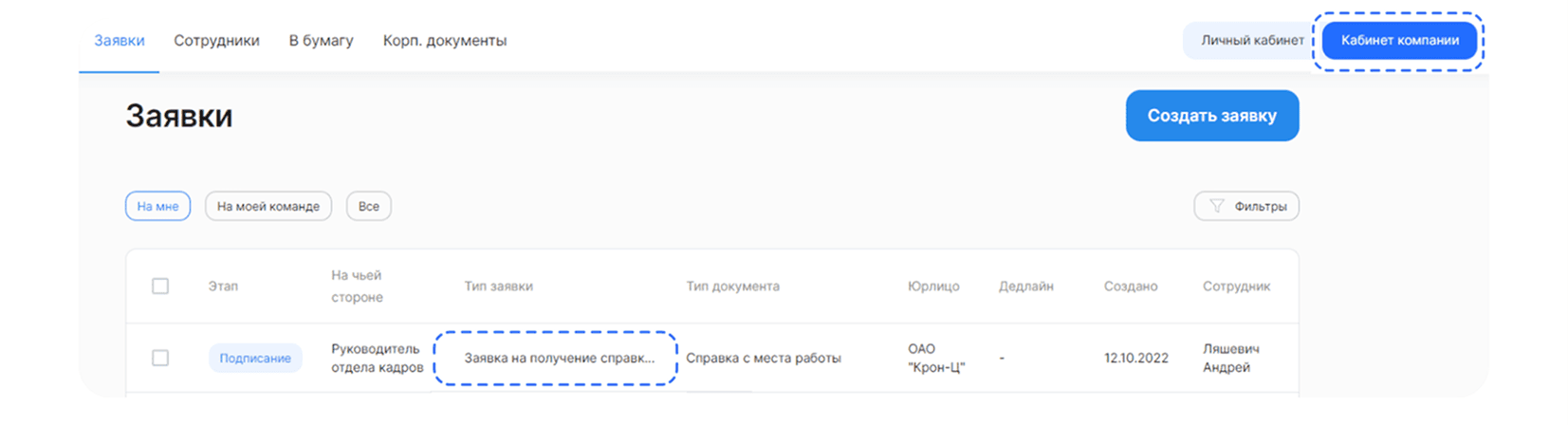1568x425 pixels.
Task: Click the Создано column header
Action: 1131,286
